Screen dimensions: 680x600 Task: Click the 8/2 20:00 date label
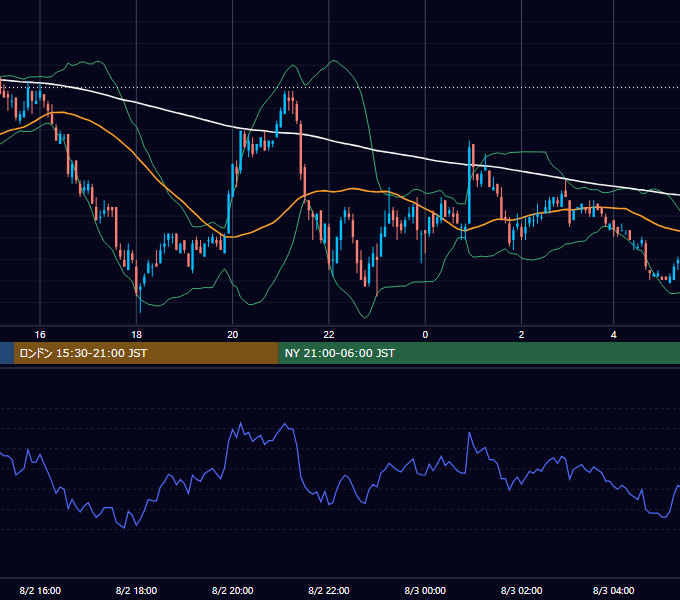(x=232, y=590)
